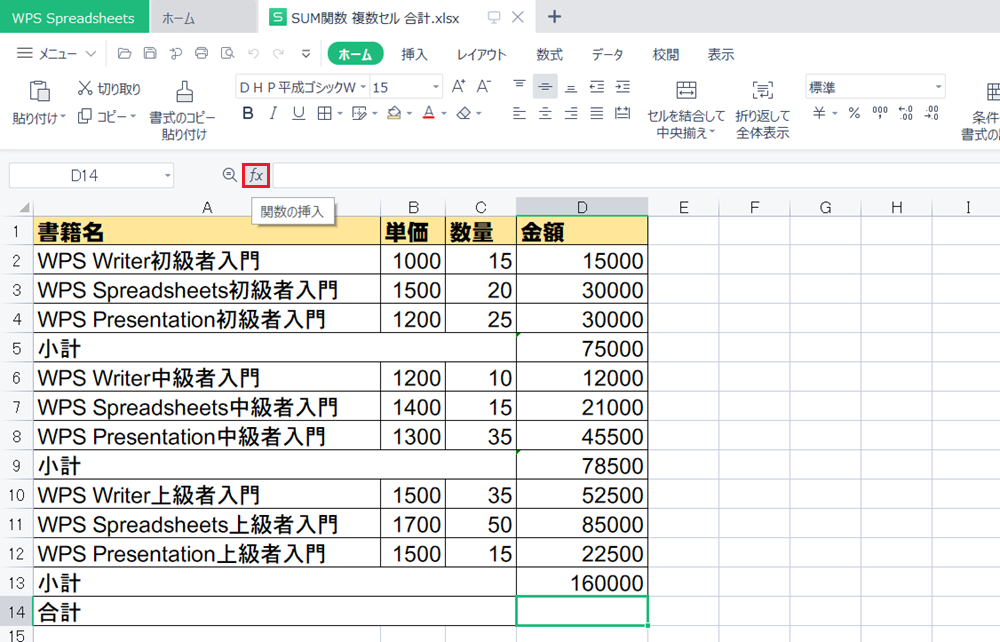Open the コピー copy dropdown
This screenshot has width=1000, height=642.
133,117
